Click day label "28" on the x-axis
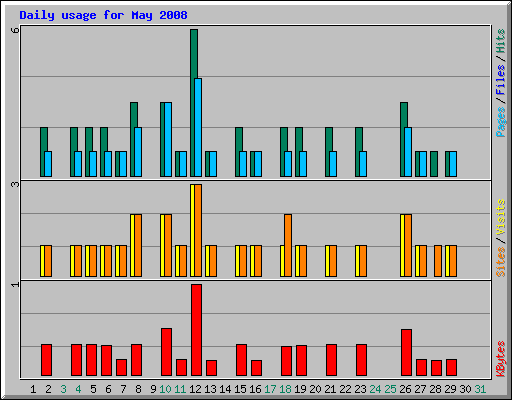Image resolution: width=512 pixels, height=400 pixels. coord(435,389)
